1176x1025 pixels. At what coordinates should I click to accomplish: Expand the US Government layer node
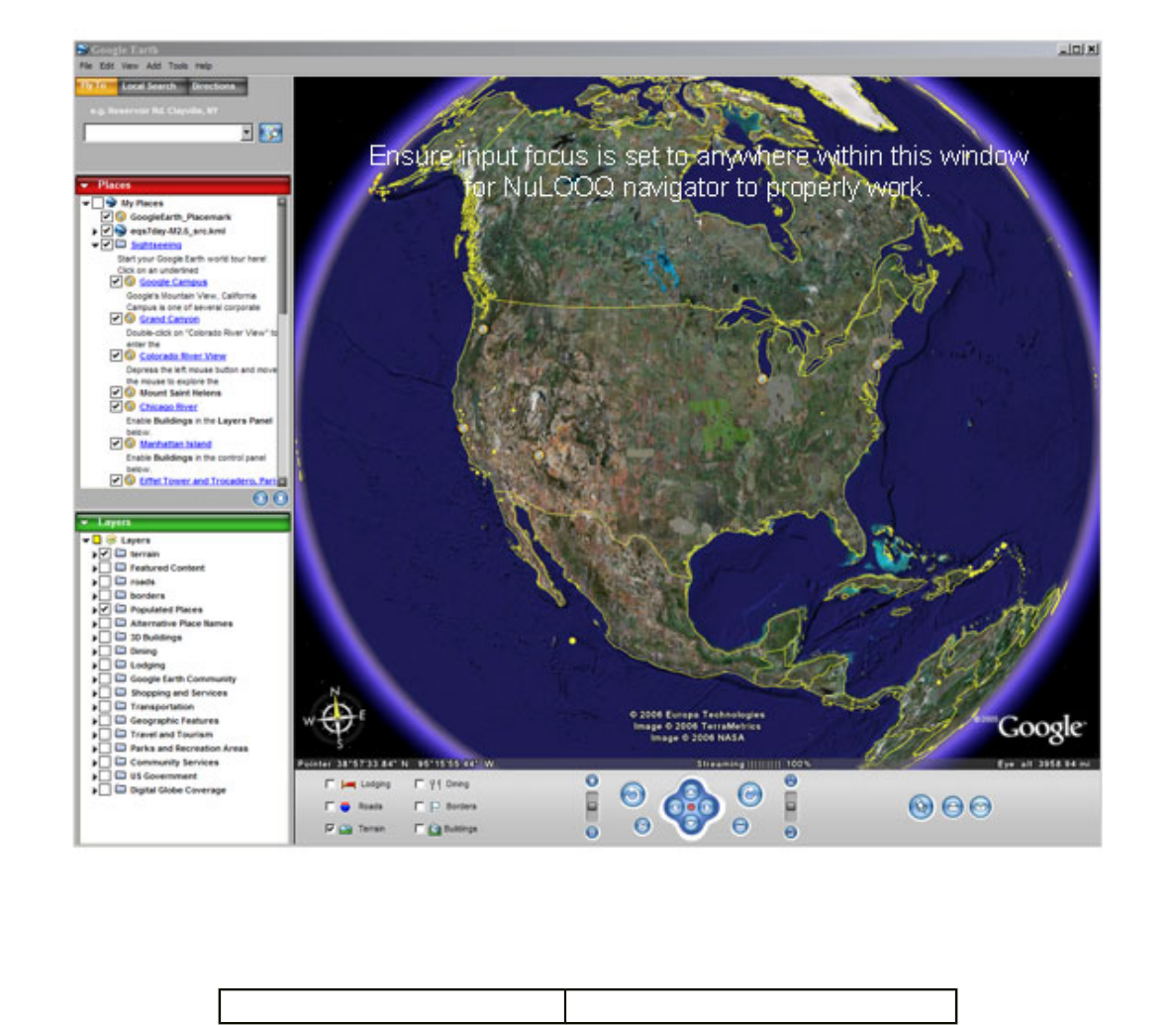coord(94,776)
